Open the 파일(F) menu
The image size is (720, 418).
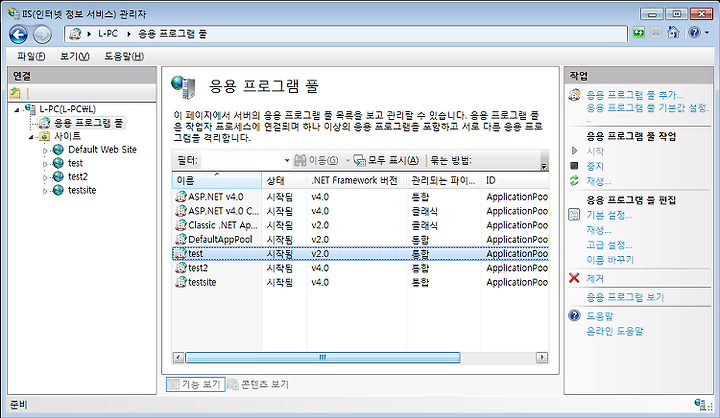coord(31,56)
